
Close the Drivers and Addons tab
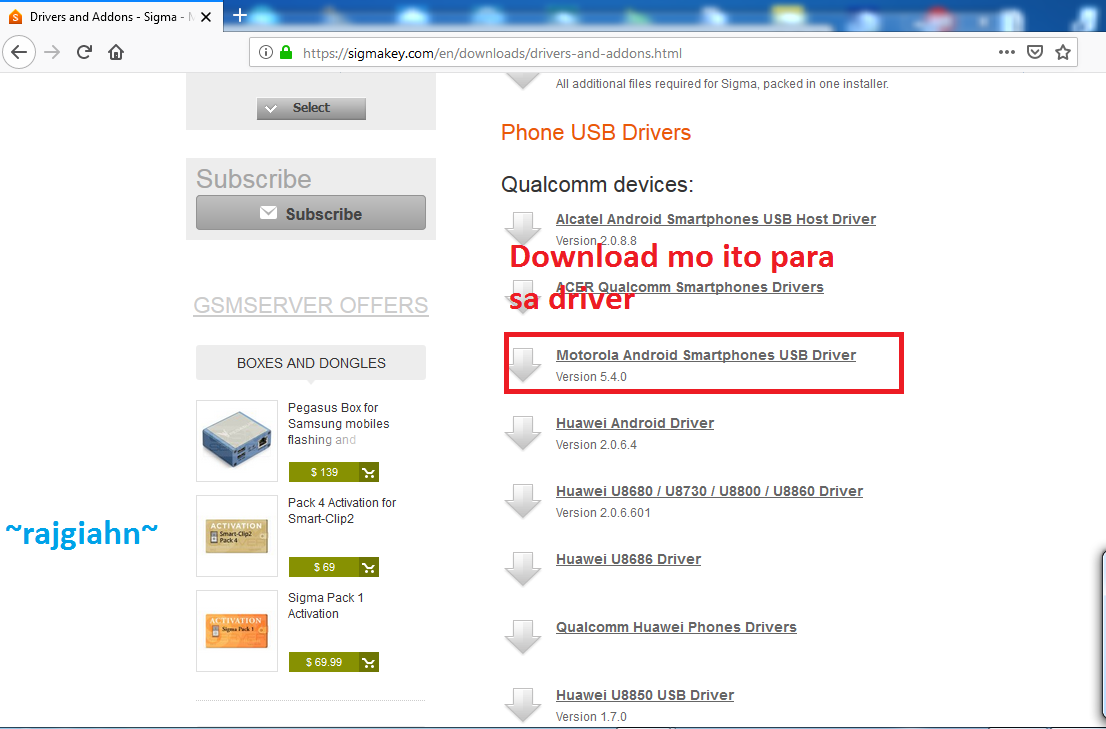pos(206,17)
